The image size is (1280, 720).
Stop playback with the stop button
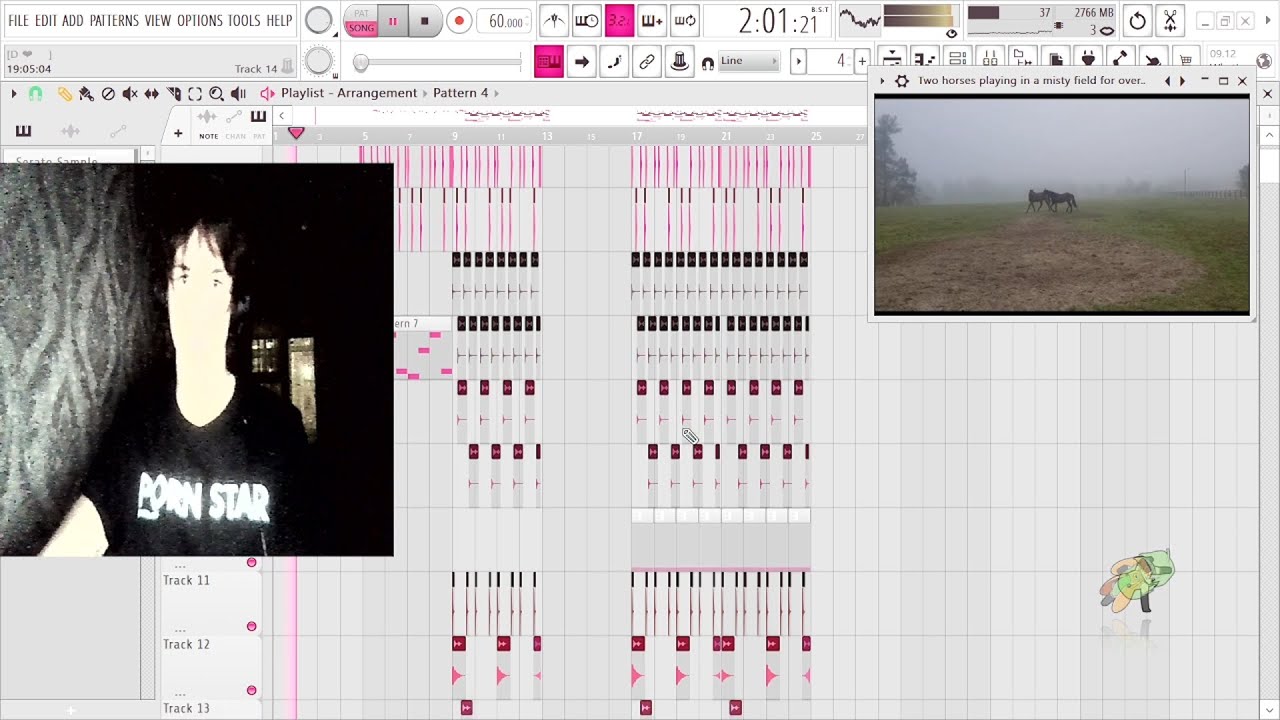pos(425,21)
